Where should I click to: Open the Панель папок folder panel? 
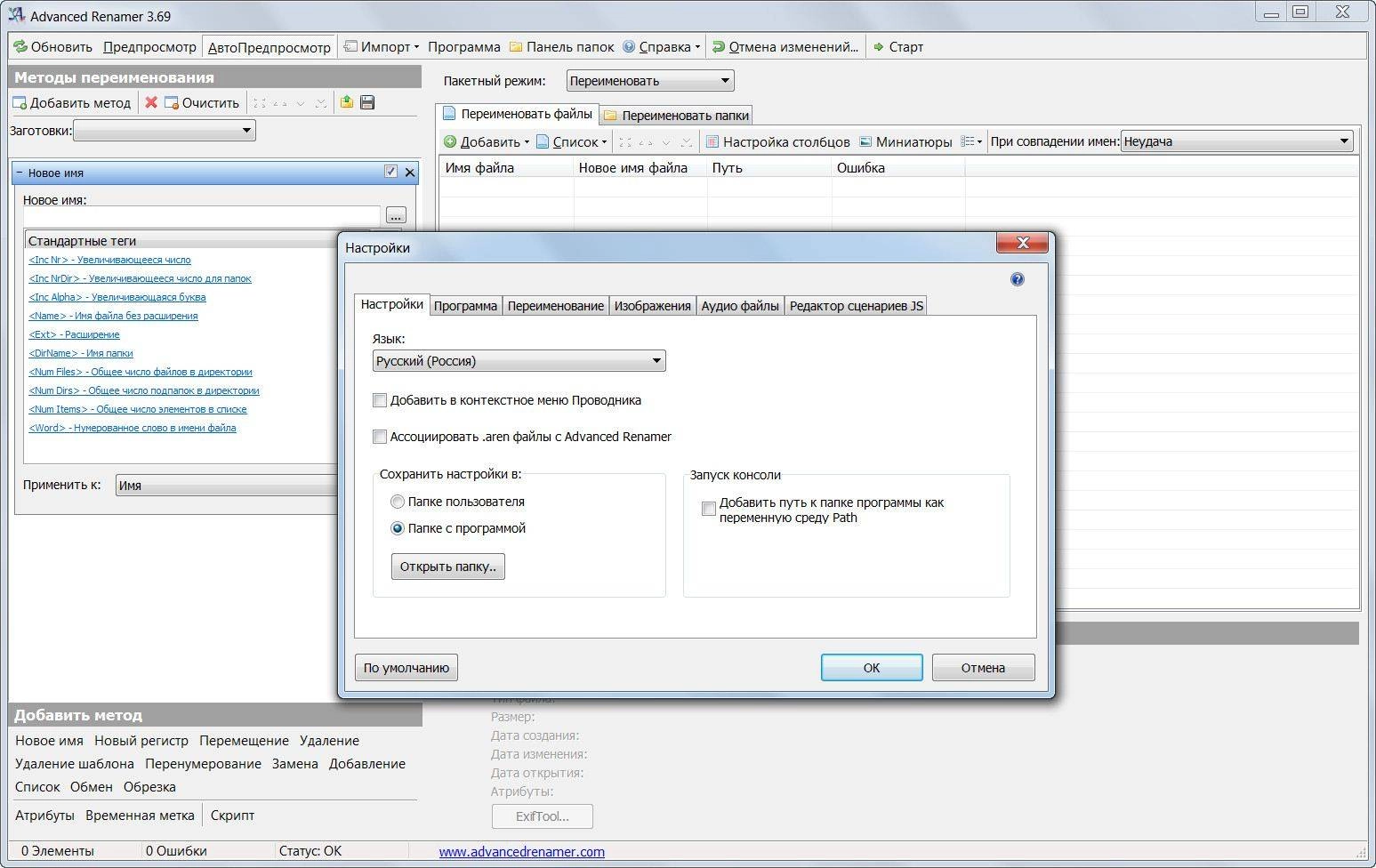561,46
